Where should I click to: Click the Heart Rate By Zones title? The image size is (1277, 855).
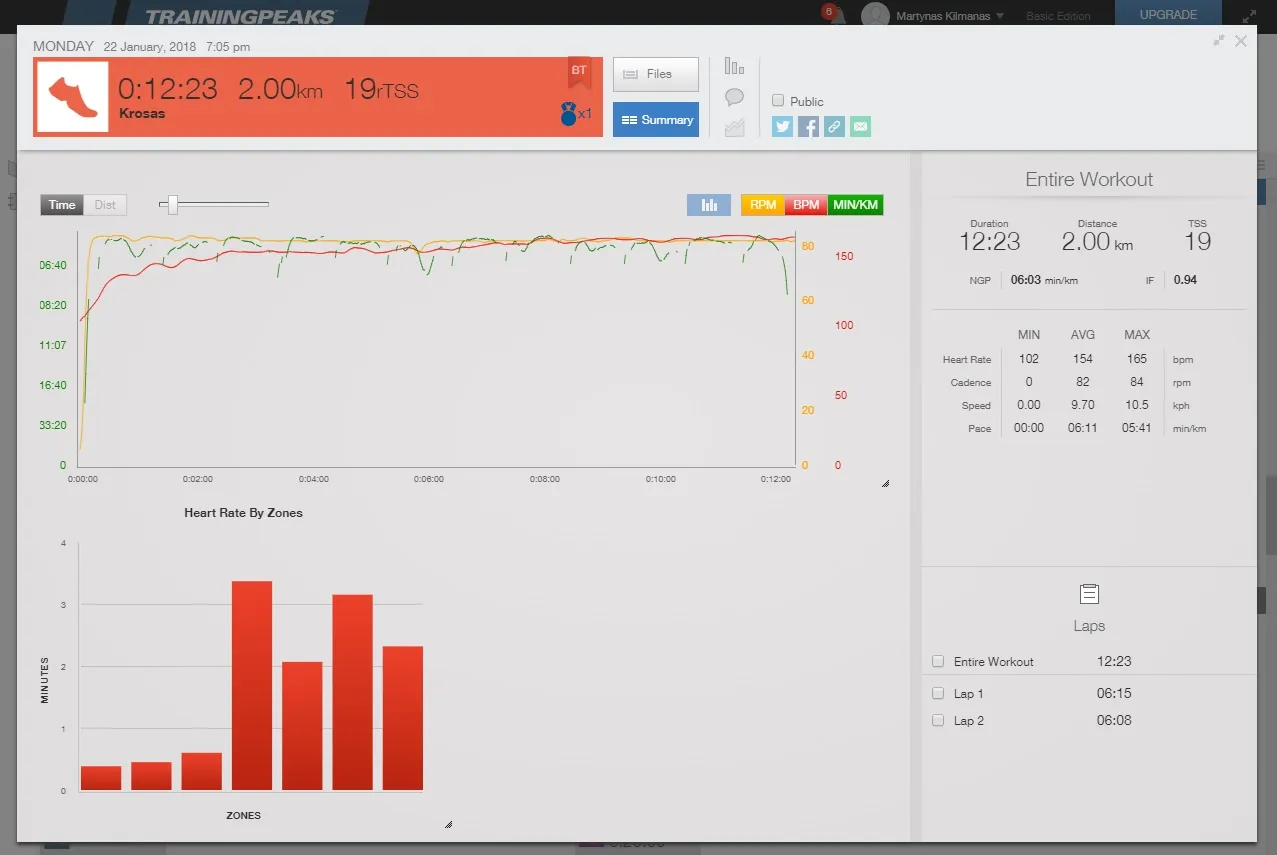click(243, 513)
